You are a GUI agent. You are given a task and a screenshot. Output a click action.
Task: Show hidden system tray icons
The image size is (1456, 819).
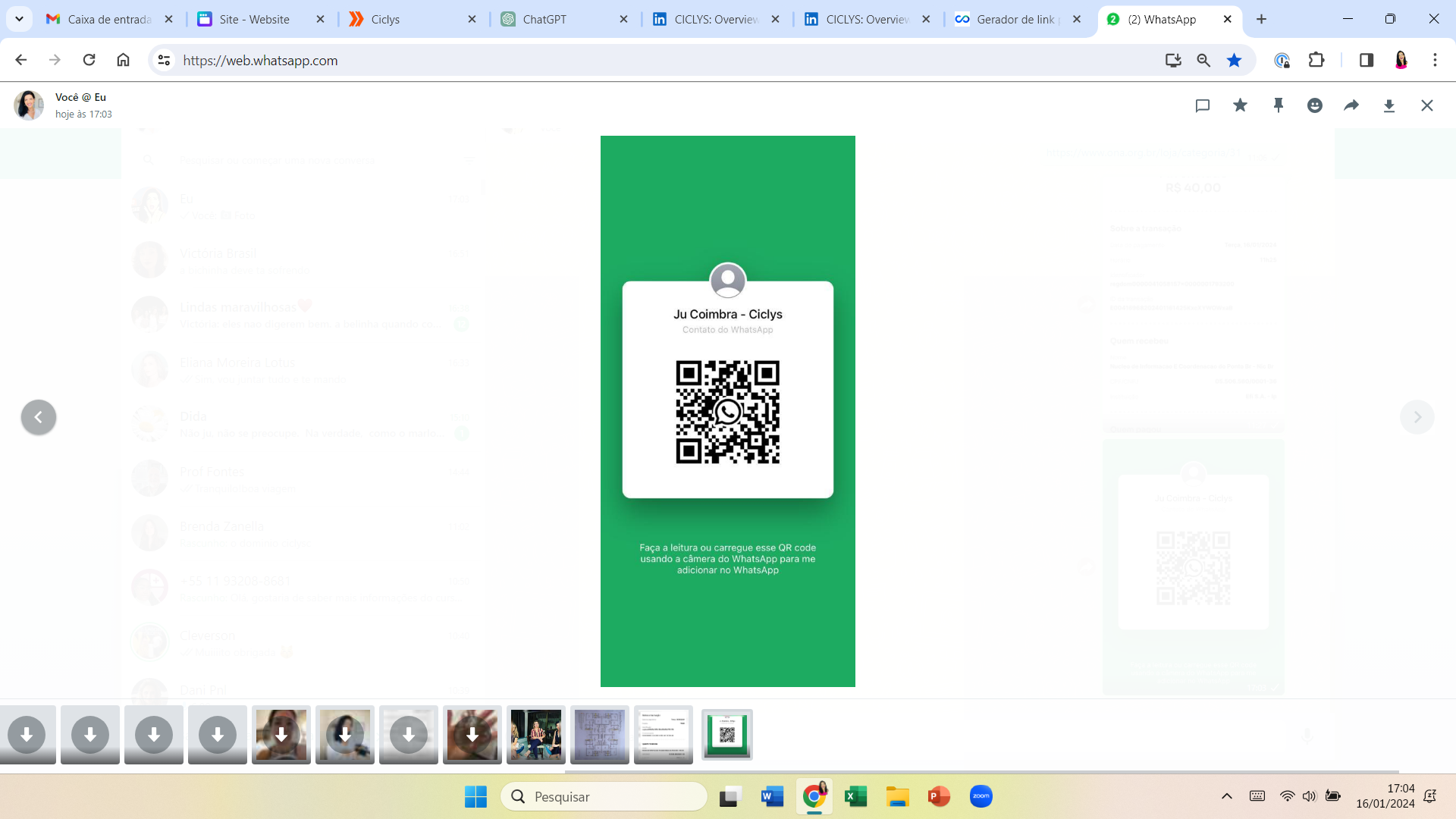click(x=1226, y=796)
